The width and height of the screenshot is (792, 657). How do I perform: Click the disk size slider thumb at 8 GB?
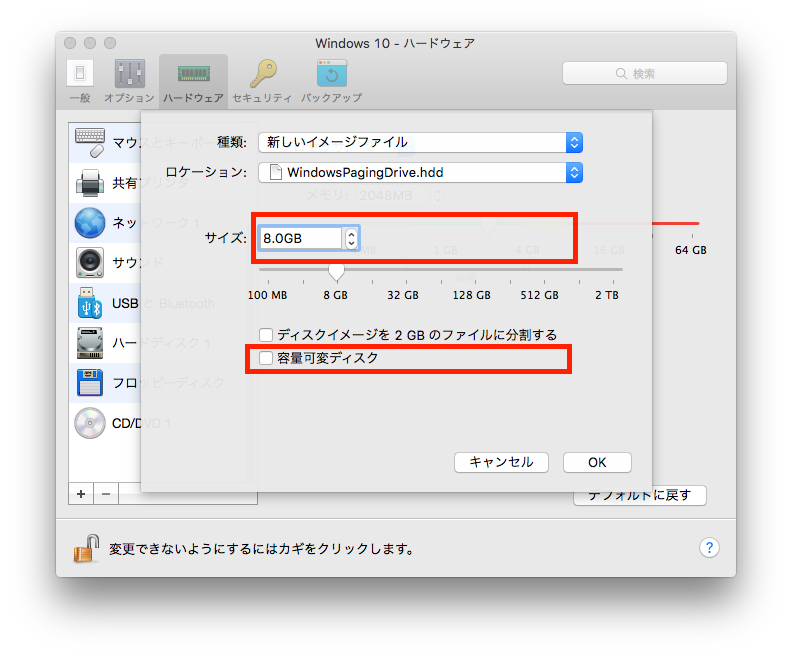pyautogui.click(x=336, y=273)
